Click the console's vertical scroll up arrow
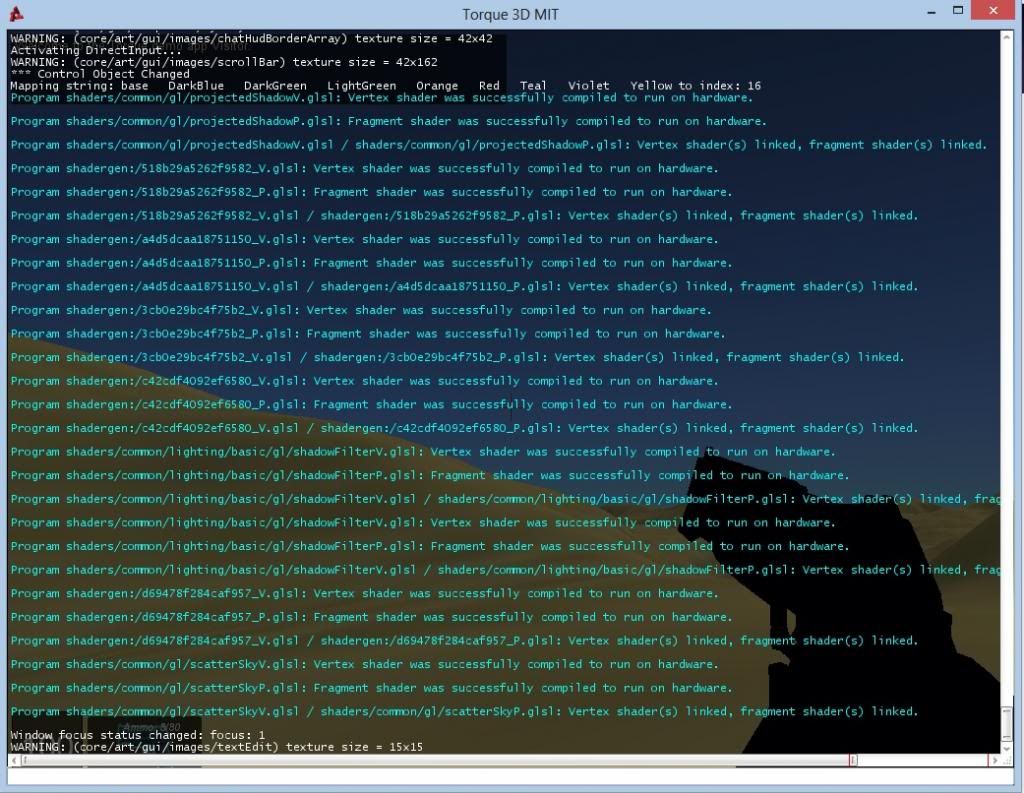This screenshot has height=793, width=1024. (x=1008, y=37)
